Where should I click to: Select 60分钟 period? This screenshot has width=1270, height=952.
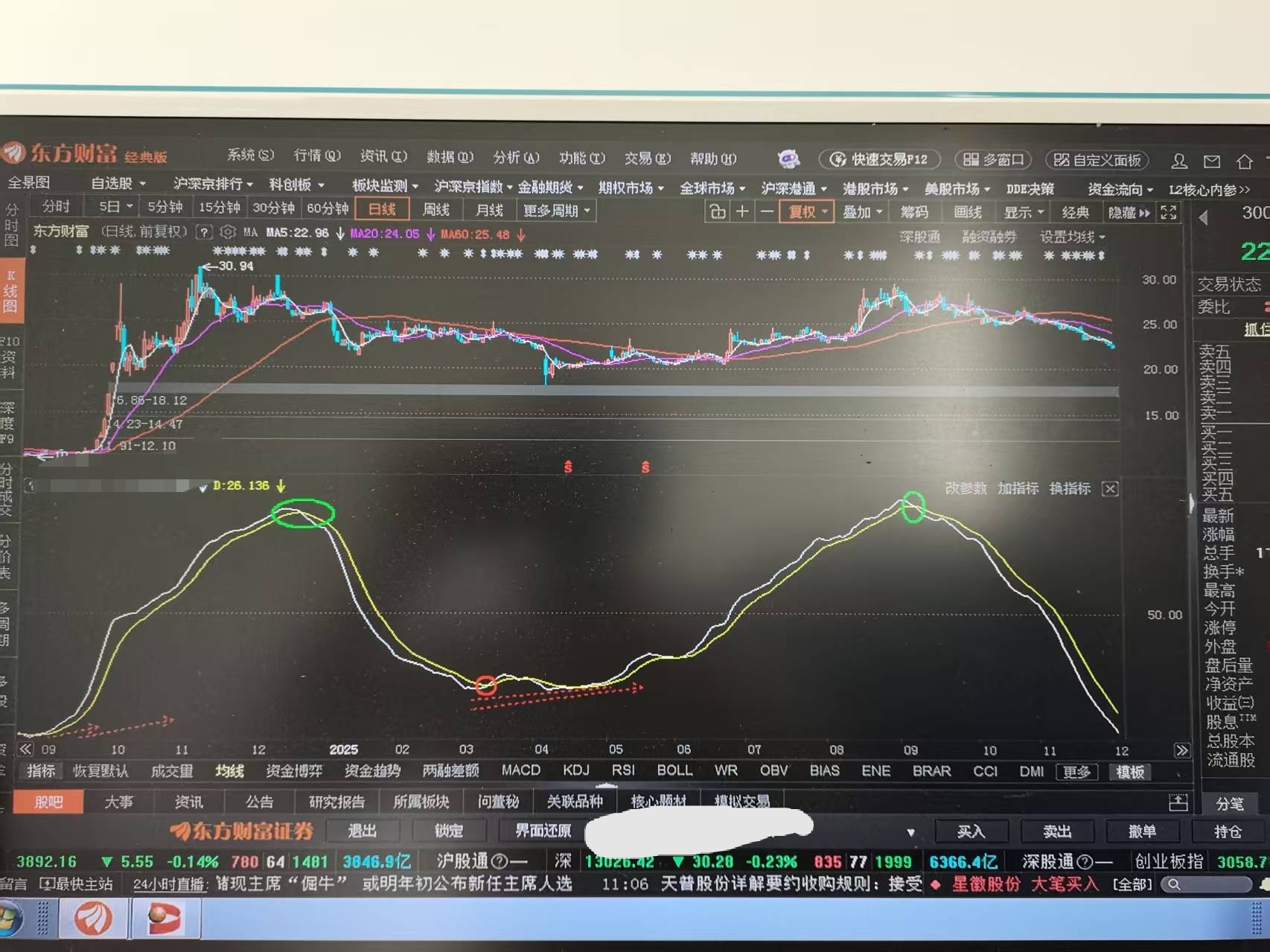coord(327,208)
